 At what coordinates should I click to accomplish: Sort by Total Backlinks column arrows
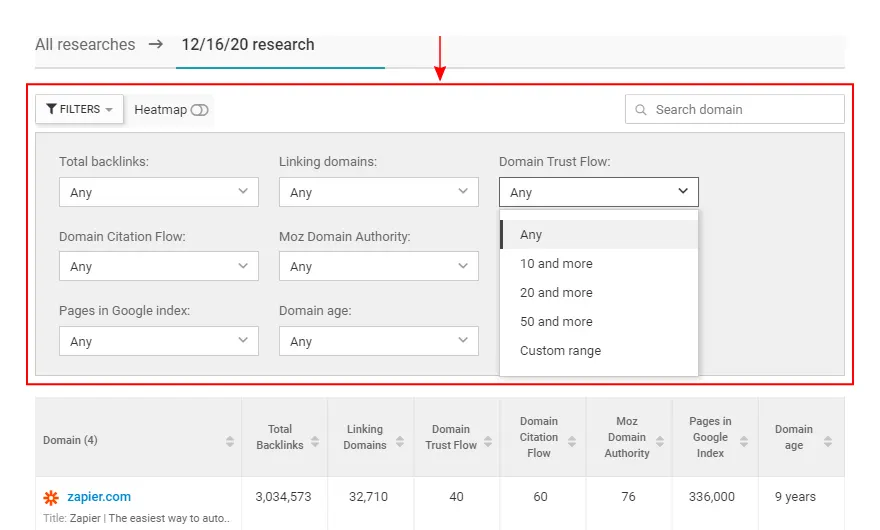[315, 441]
